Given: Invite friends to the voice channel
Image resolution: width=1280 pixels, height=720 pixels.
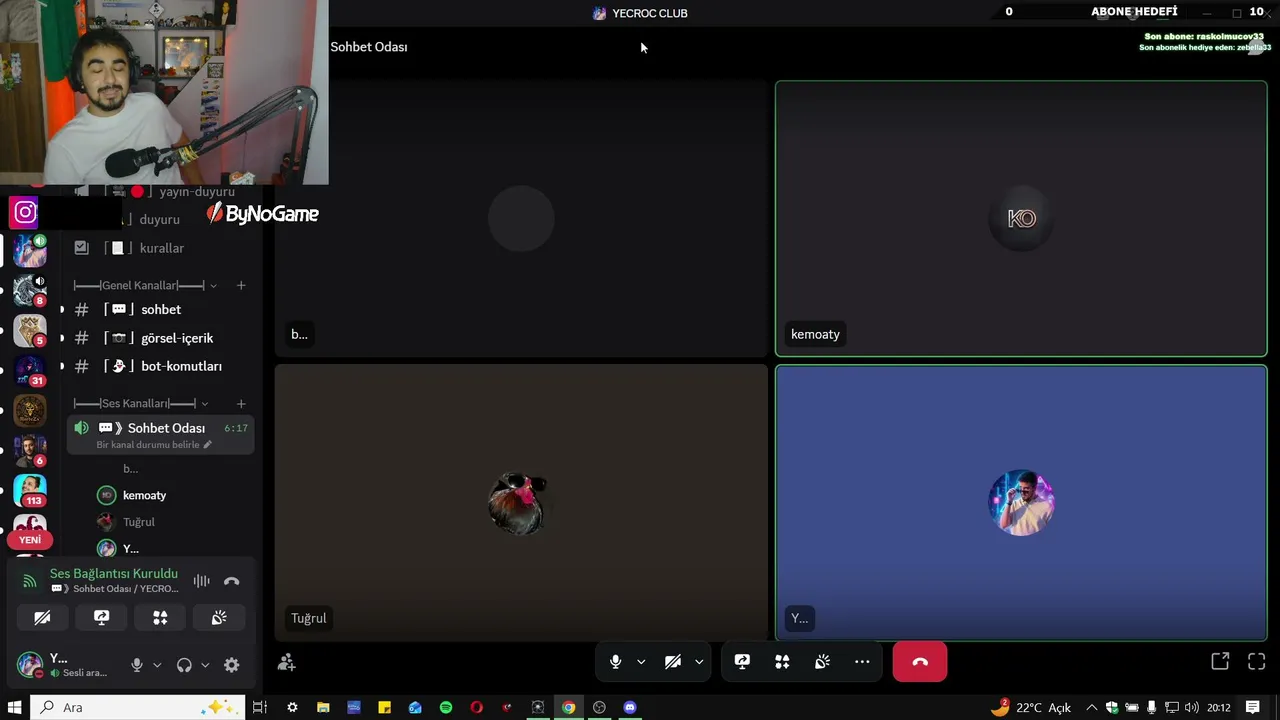Looking at the screenshot, I should pyautogui.click(x=287, y=662).
